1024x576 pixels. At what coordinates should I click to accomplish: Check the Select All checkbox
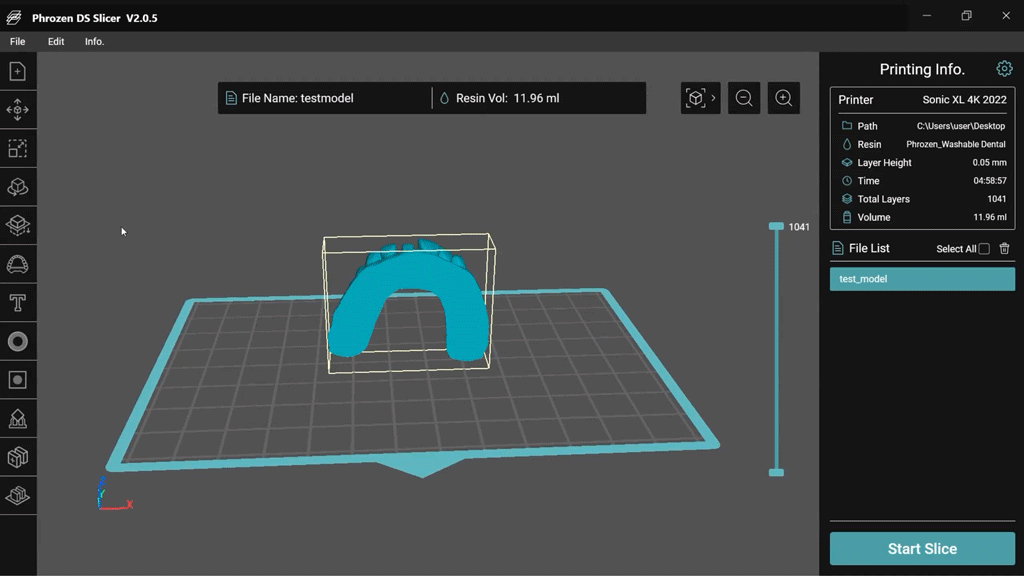[x=984, y=249]
